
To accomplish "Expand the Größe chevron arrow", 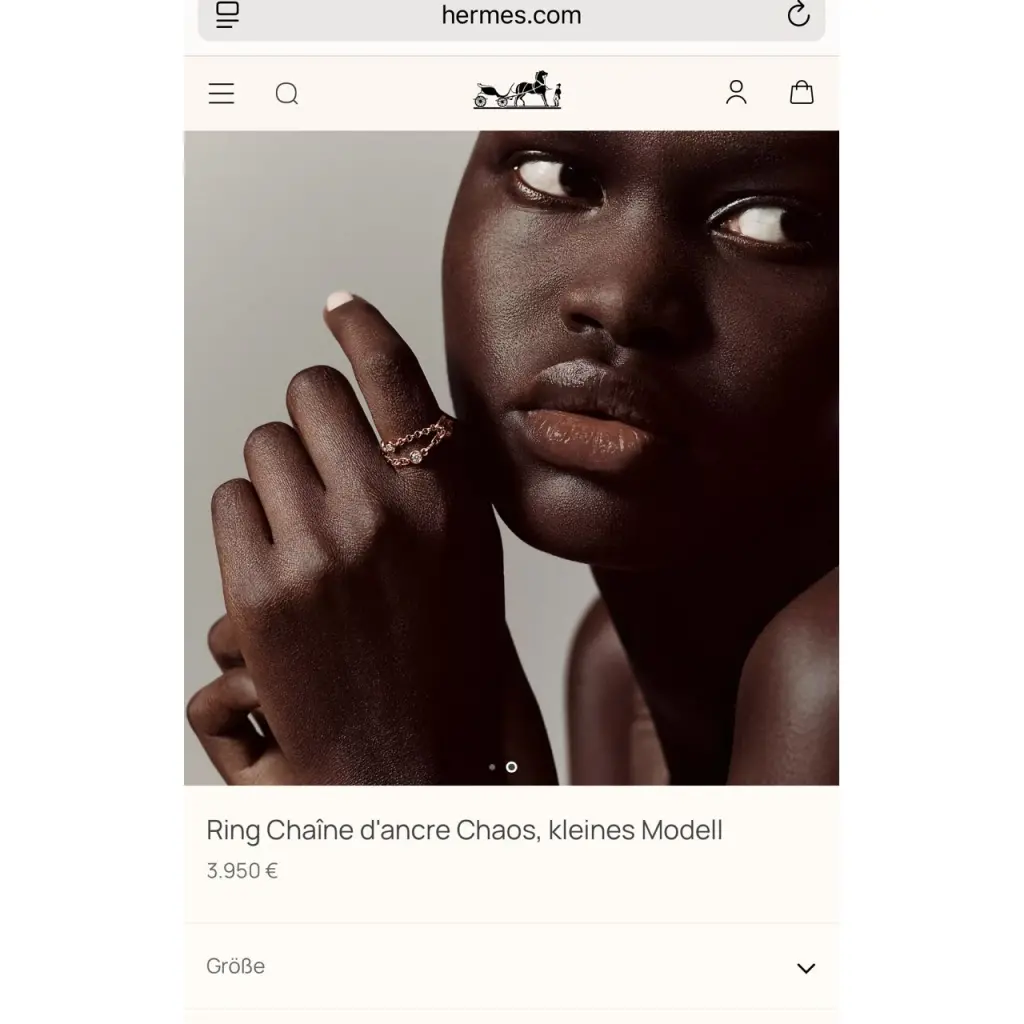I will 806,968.
